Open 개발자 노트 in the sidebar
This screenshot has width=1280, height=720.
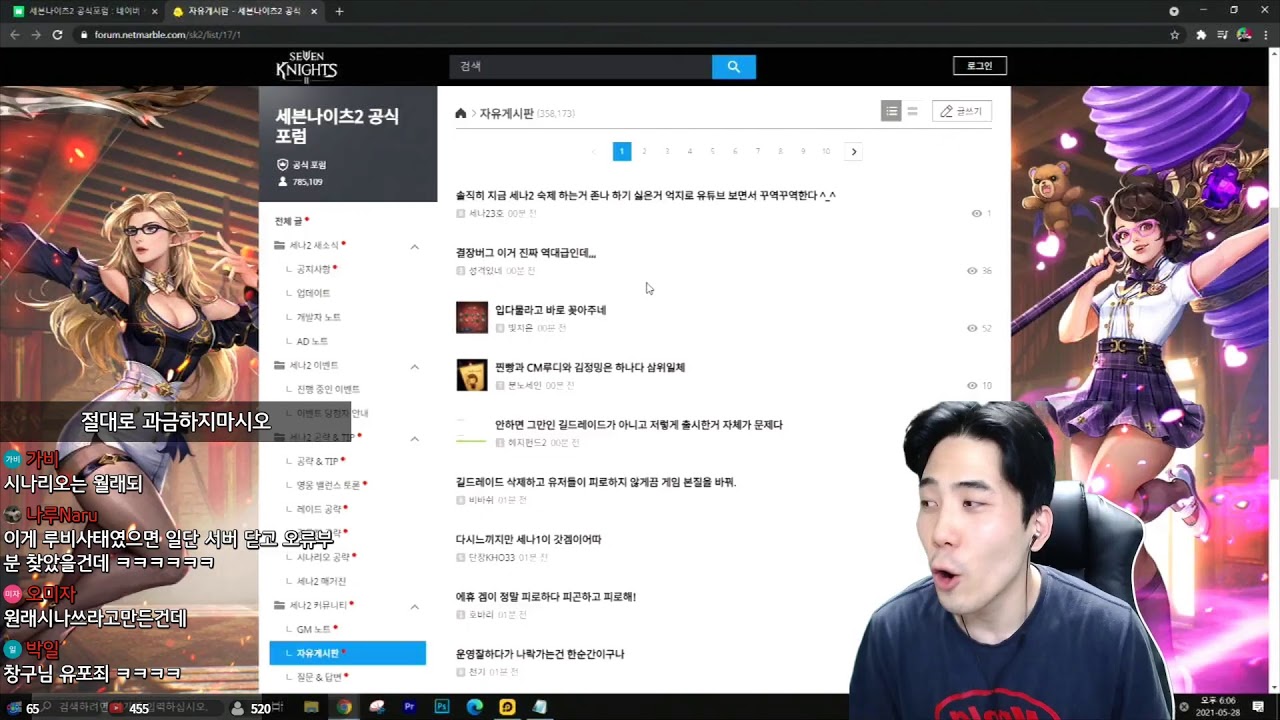point(318,317)
